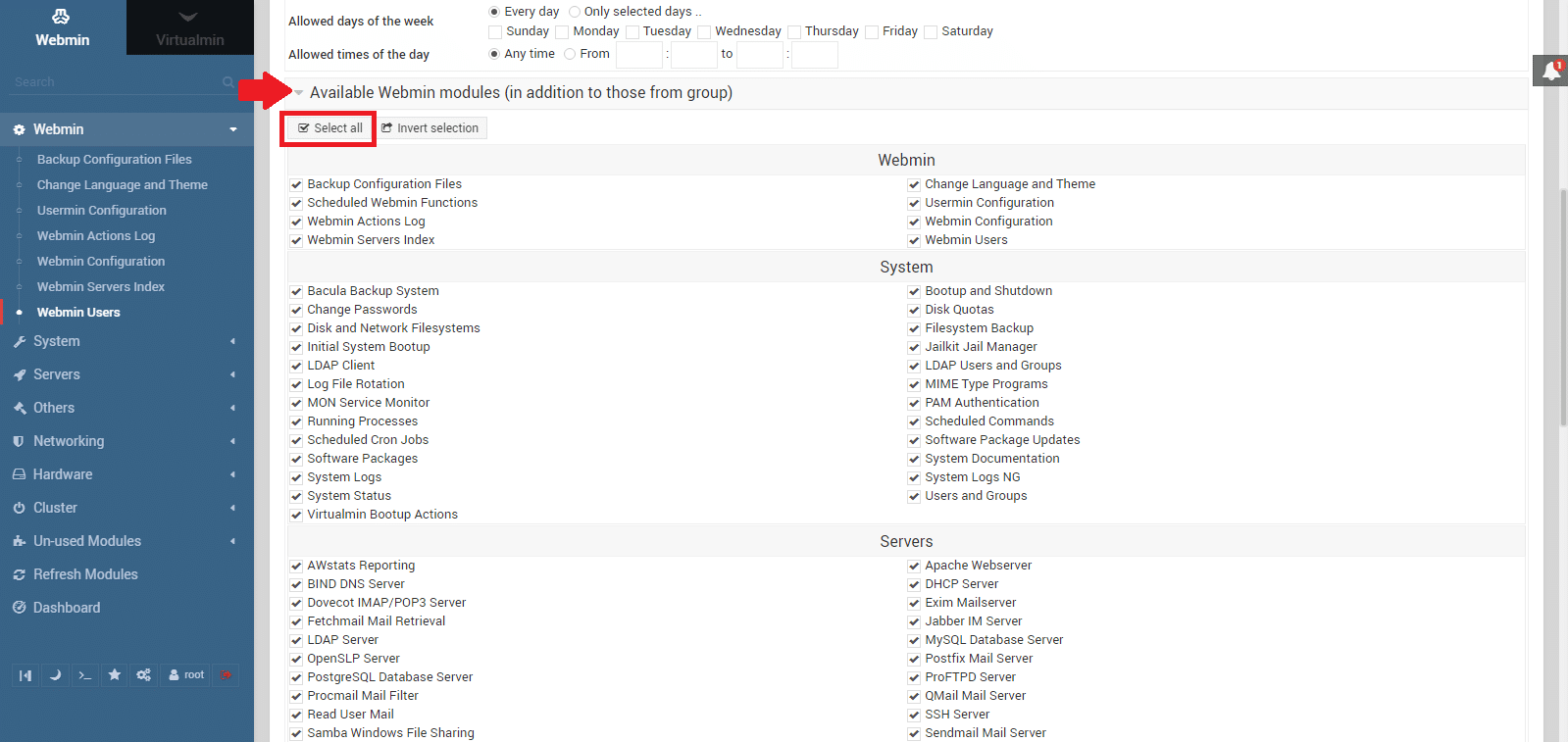The width and height of the screenshot is (1568, 742).
Task: Open Change Language and Theme in the sidebar
Action: click(x=122, y=184)
